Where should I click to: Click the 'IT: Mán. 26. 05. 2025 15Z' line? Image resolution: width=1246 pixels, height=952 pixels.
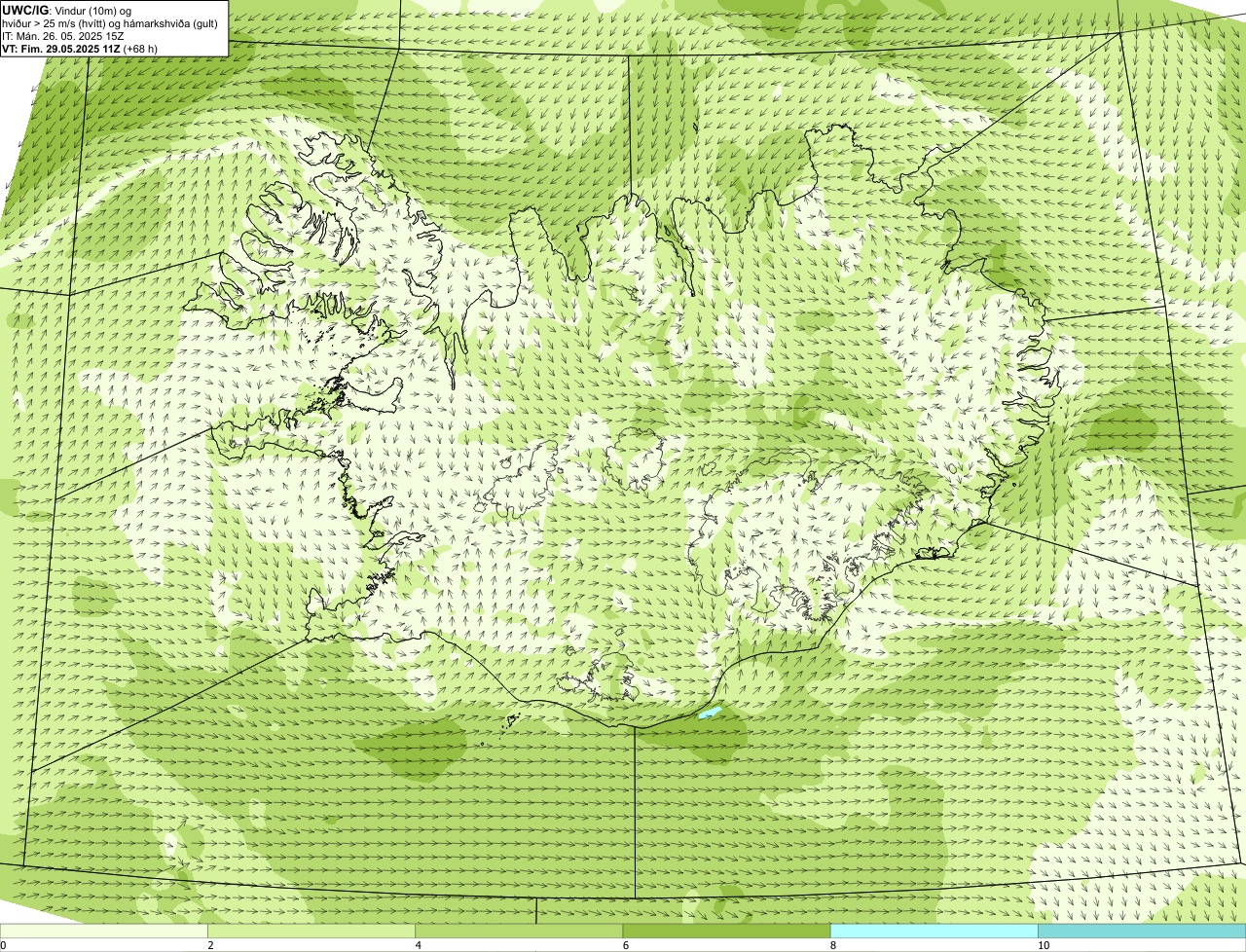(x=63, y=35)
